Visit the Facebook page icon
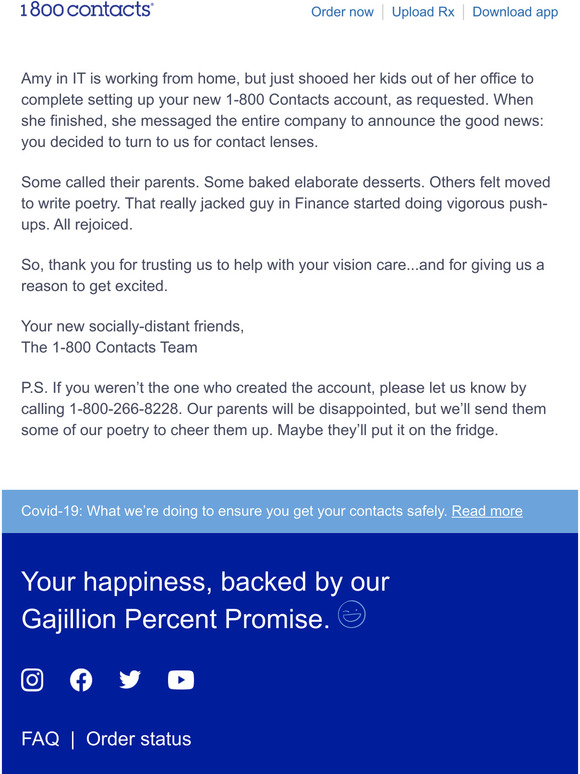The width and height of the screenshot is (580, 774). pos(81,680)
